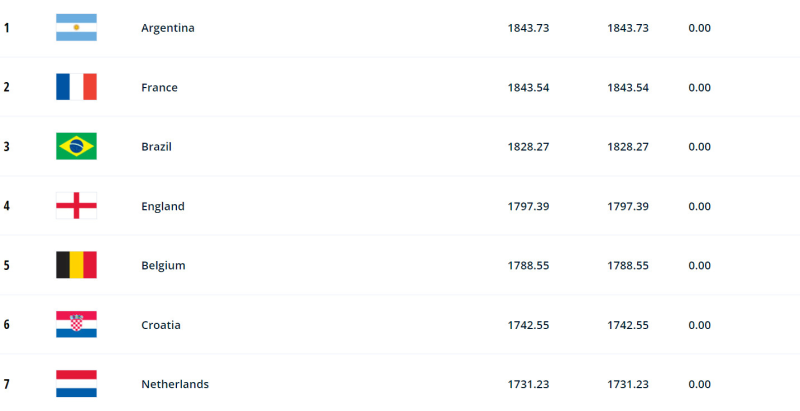This screenshot has height=411, width=800.
Task: Open the Argentina team link
Action: click(168, 28)
